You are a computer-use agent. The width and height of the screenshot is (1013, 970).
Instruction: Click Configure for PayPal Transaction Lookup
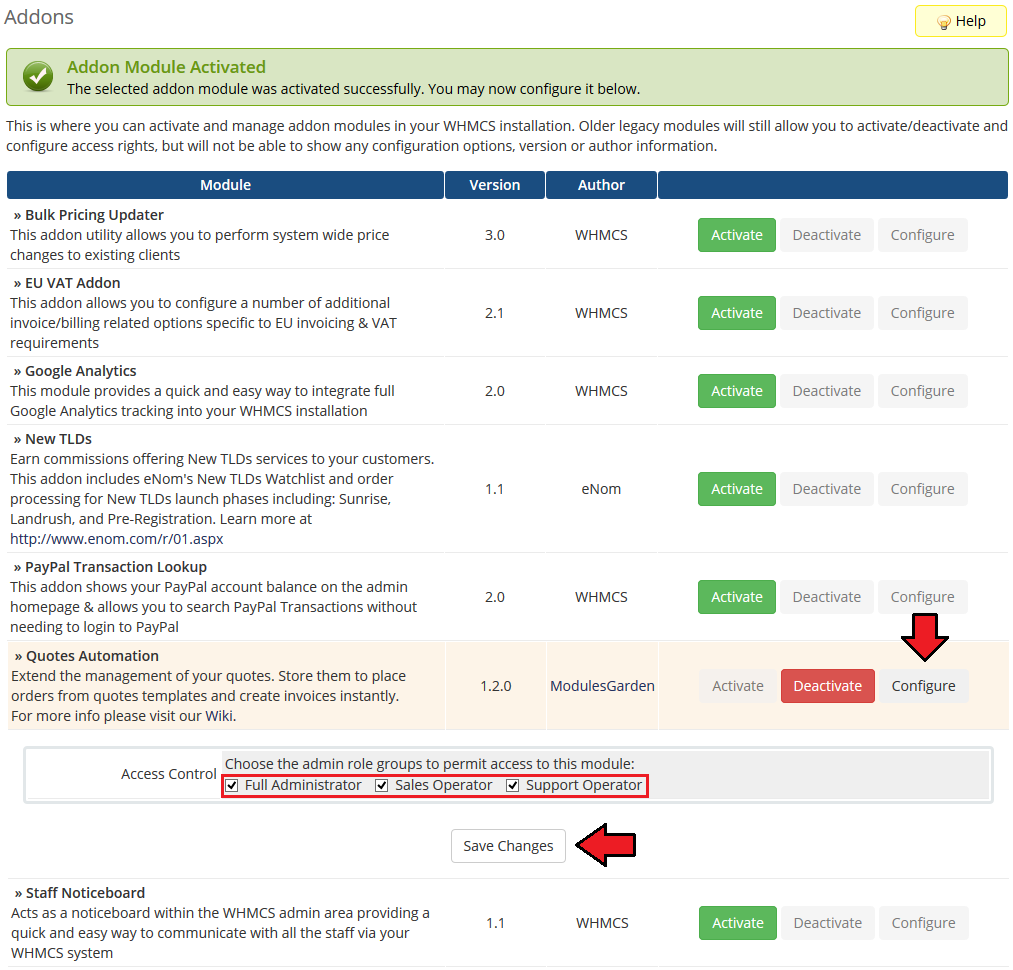coord(922,597)
